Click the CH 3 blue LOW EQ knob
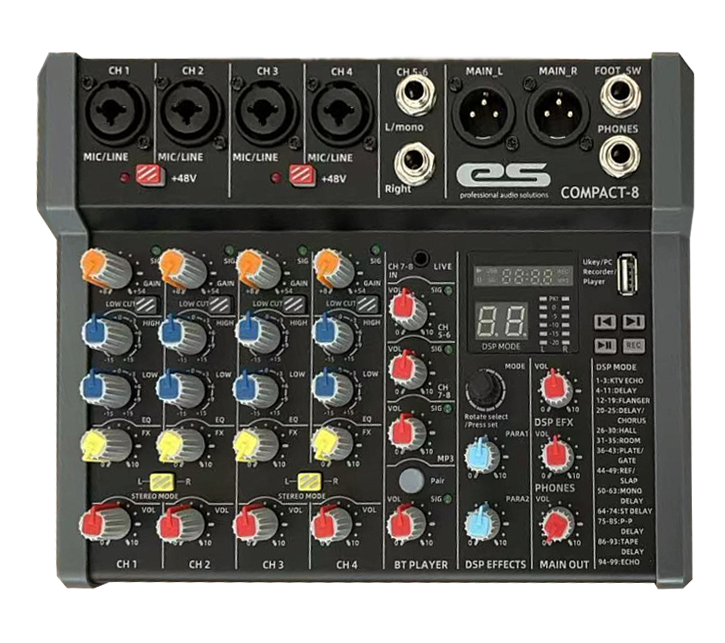 (x=257, y=389)
